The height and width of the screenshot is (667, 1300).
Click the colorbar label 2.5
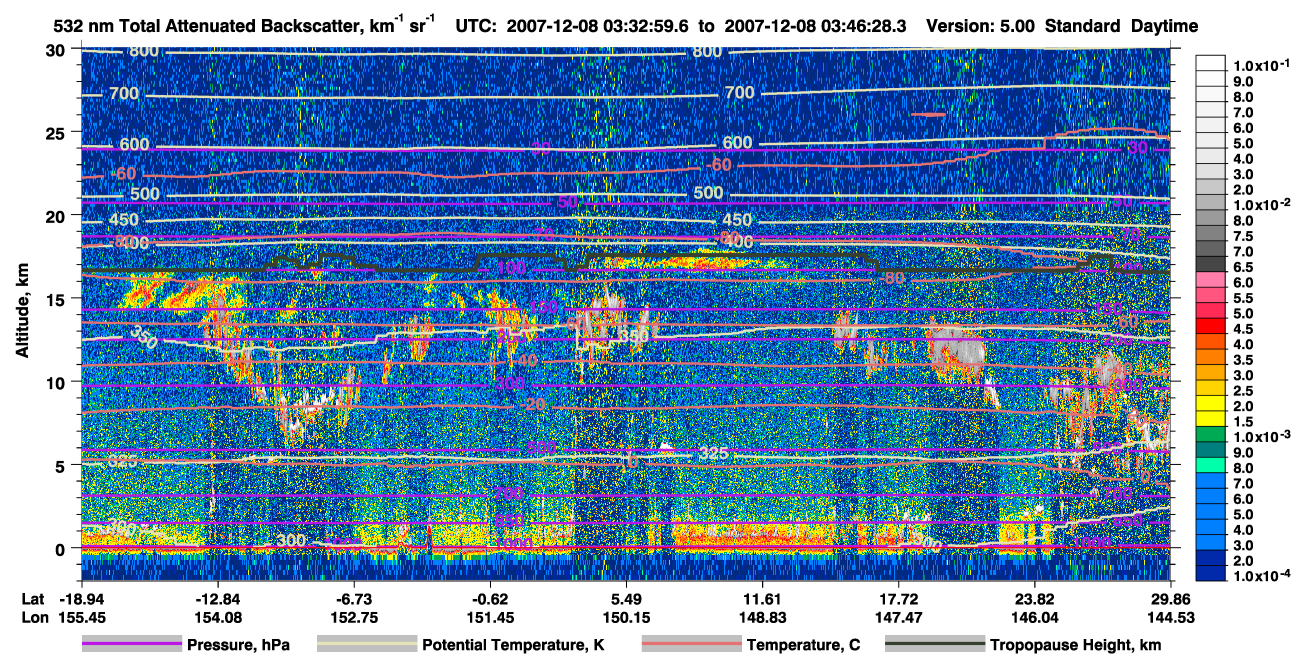point(1244,390)
